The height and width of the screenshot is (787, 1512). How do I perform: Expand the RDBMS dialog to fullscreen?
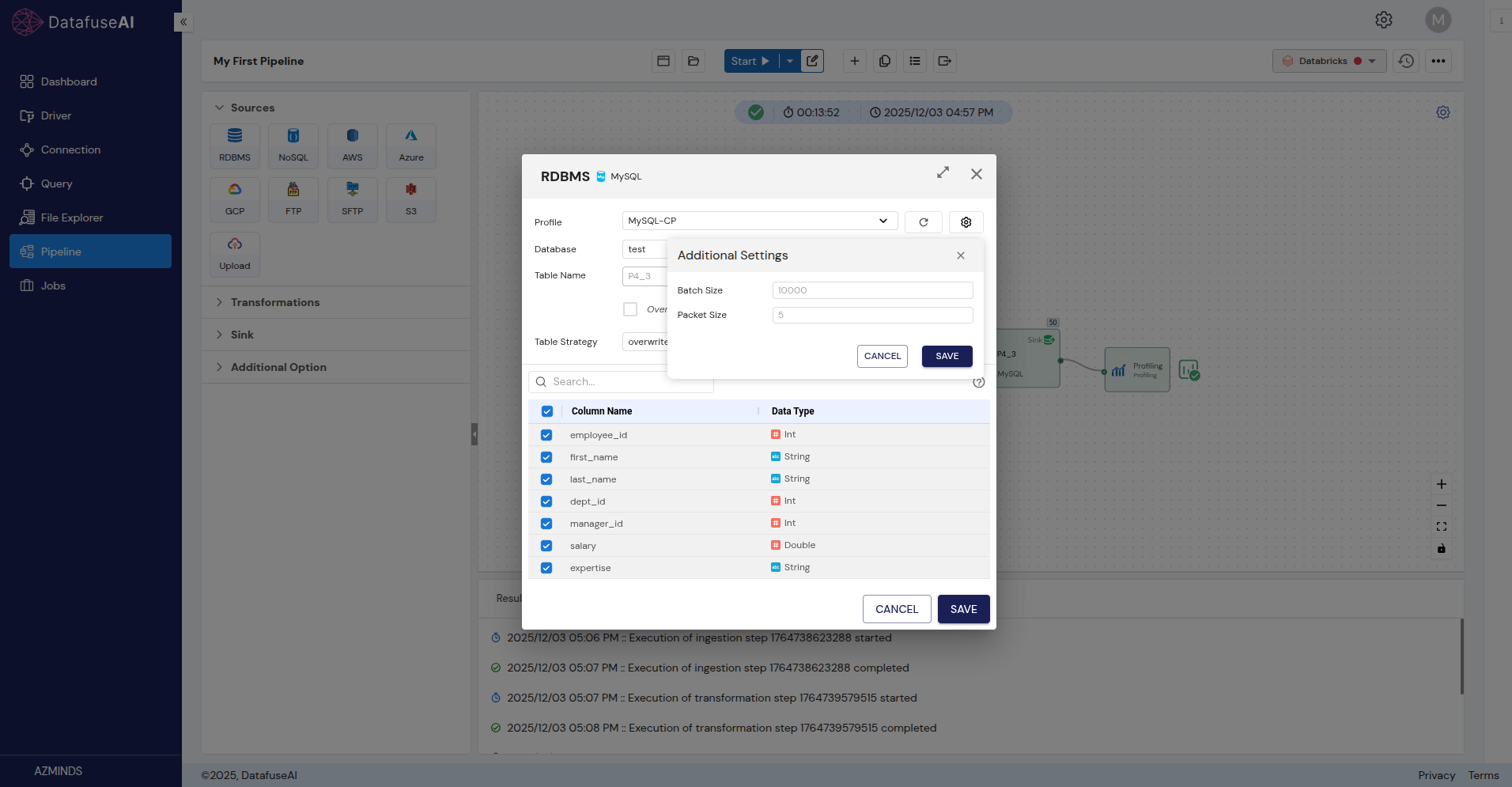click(x=943, y=172)
